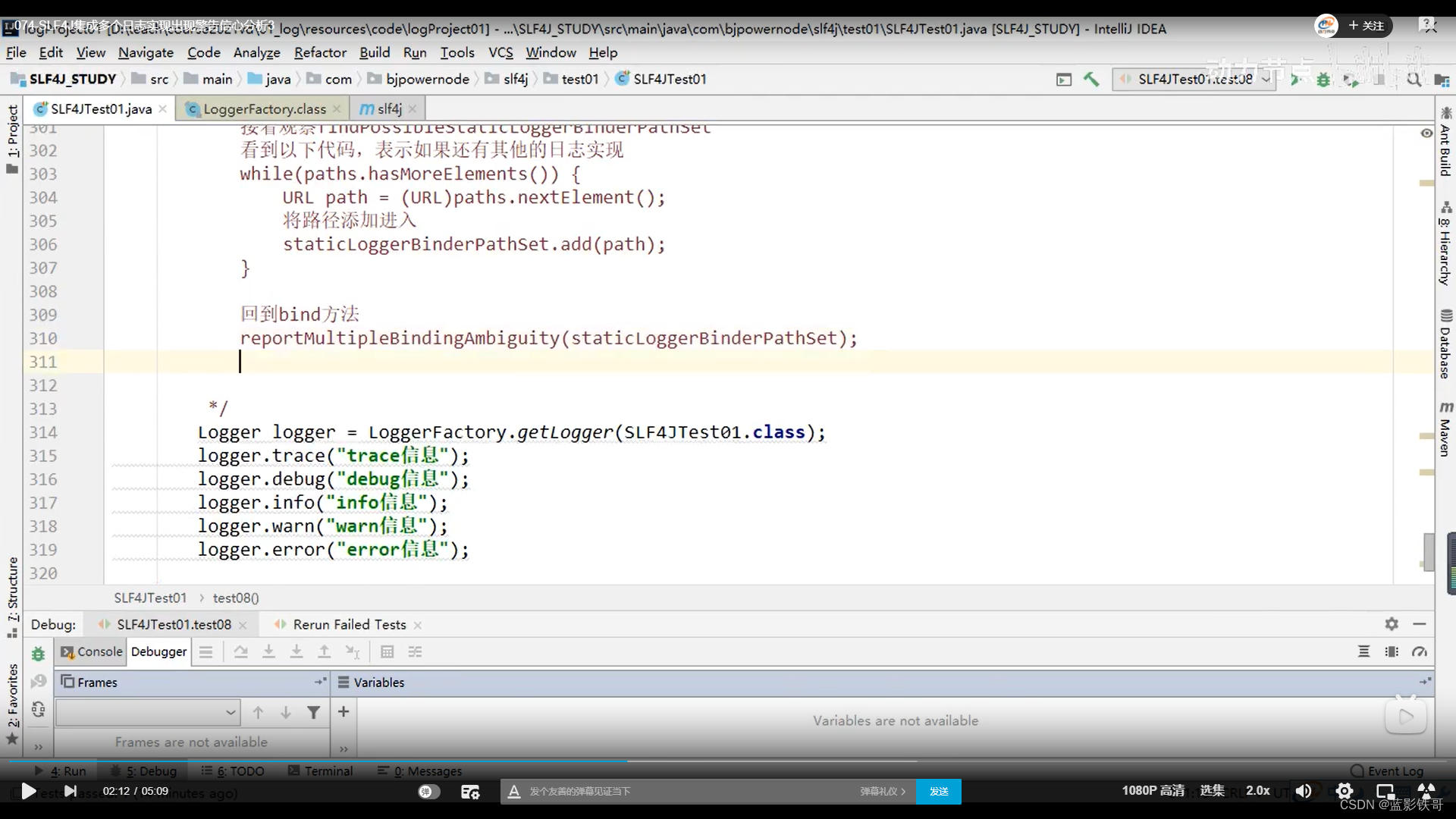Image resolution: width=1456 pixels, height=819 pixels.
Task: Click the Trace Current Stream Chain icon
Action: pyautogui.click(x=415, y=651)
